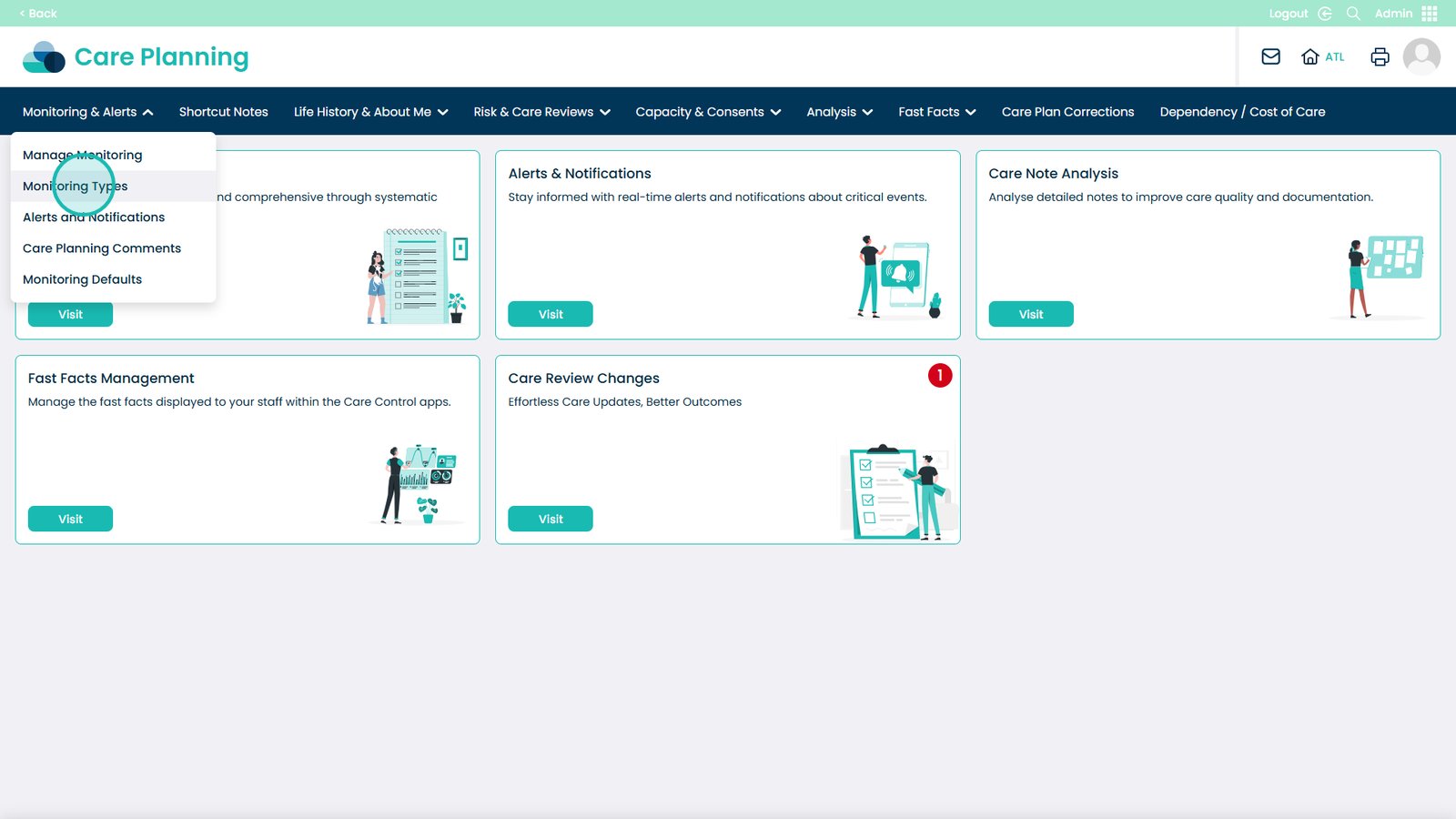Screen dimensions: 1456x819
Task: Select Monitoring Types from the menu
Action: click(76, 186)
